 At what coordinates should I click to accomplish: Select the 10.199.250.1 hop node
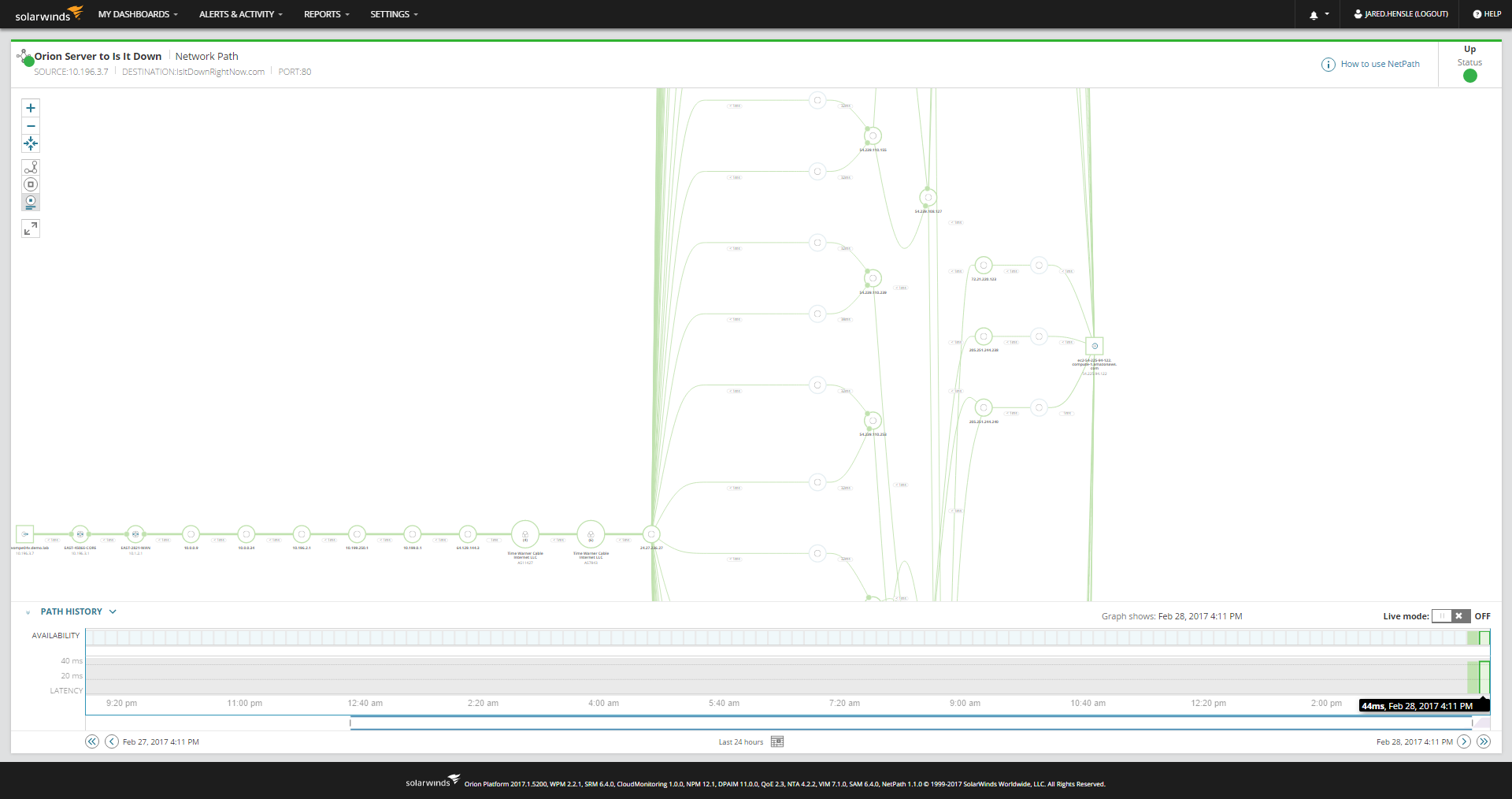pyautogui.click(x=357, y=534)
